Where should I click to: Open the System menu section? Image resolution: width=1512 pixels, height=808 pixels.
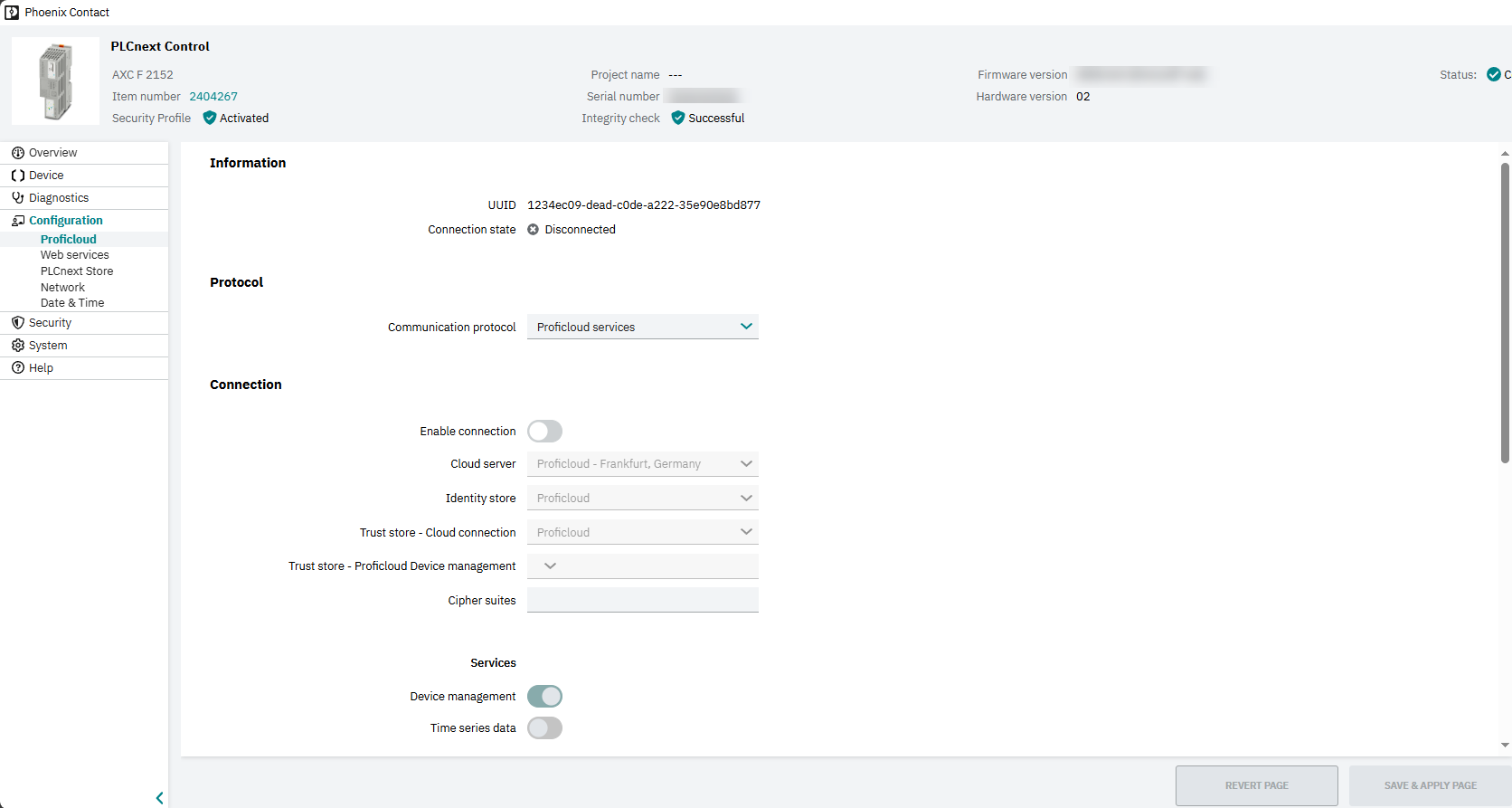(84, 346)
